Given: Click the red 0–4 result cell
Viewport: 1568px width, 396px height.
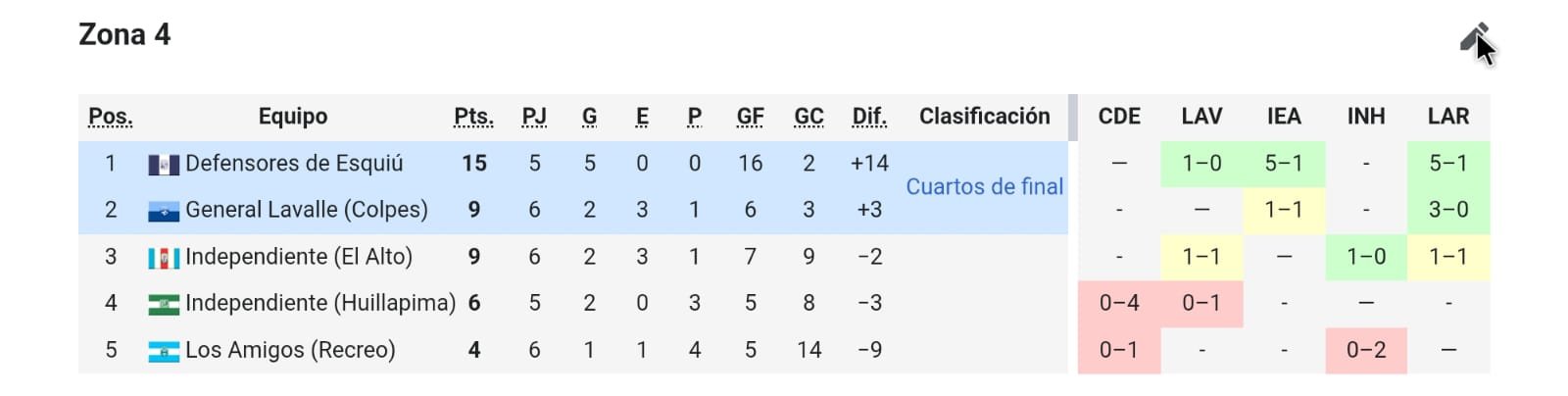Looking at the screenshot, I should [1118, 303].
